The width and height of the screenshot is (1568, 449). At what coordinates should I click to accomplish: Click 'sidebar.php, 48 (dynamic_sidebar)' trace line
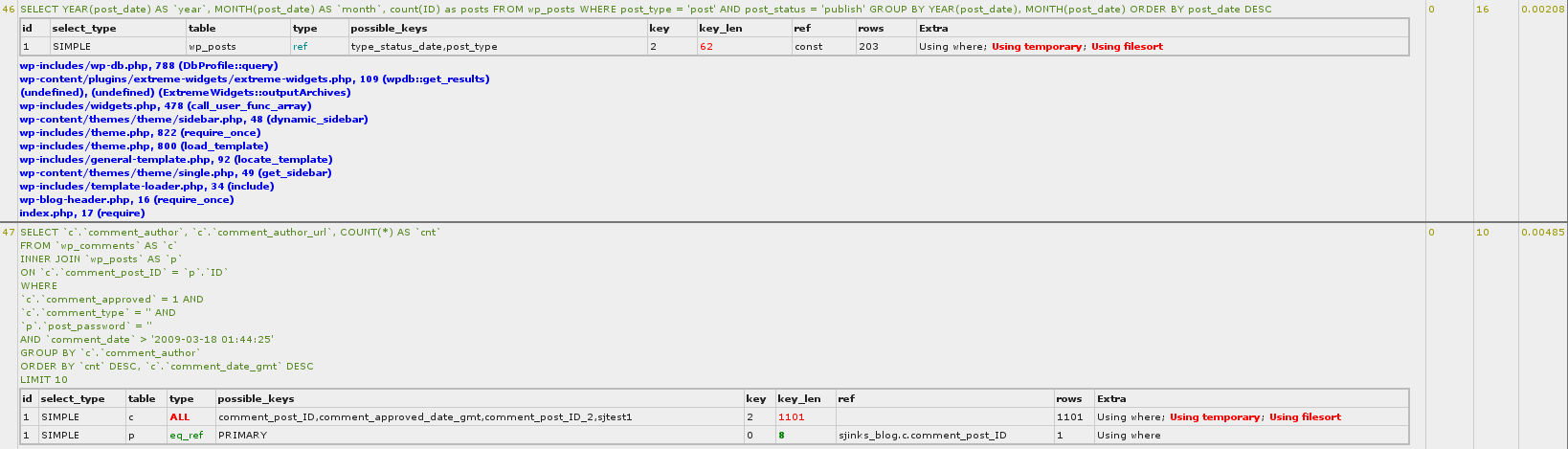point(193,119)
